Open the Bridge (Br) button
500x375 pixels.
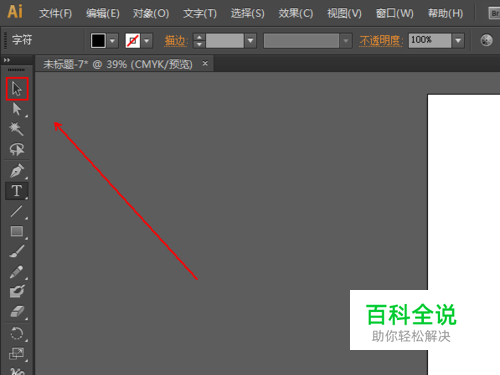click(494, 13)
